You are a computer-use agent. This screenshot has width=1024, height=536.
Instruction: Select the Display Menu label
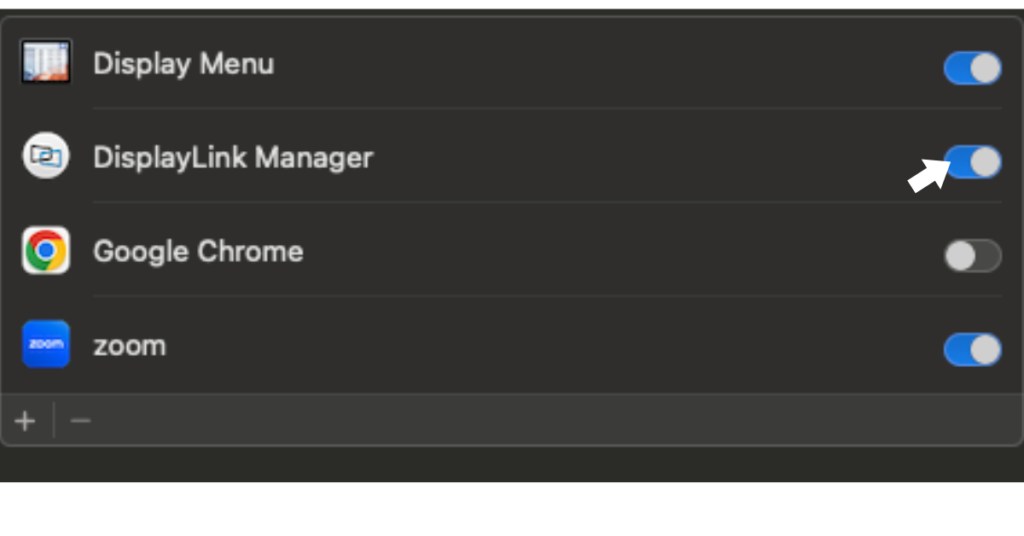pyautogui.click(x=183, y=64)
